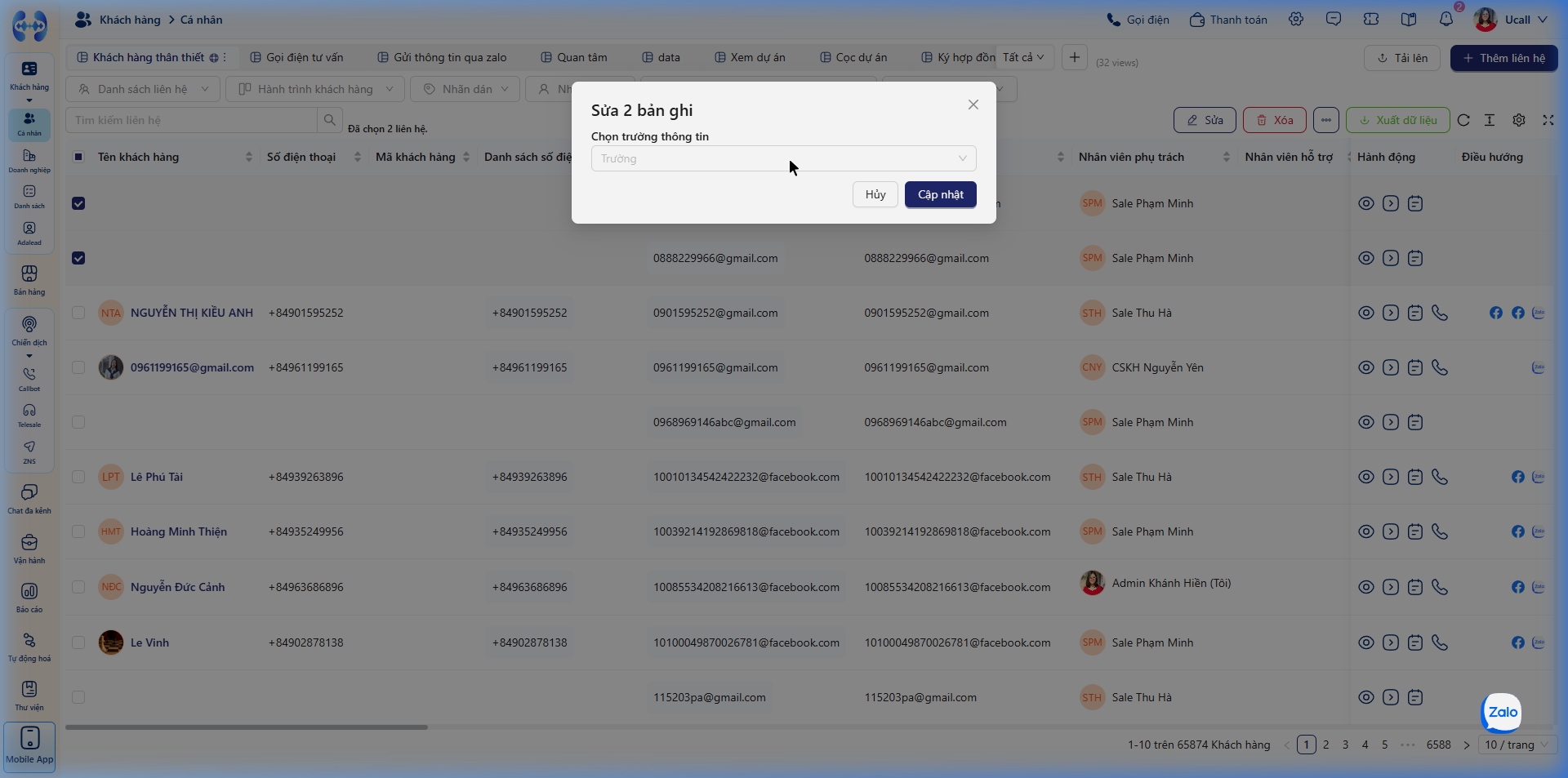The height and width of the screenshot is (778, 1568).
Task: Open Mobile App sidebar item
Action: [x=29, y=746]
